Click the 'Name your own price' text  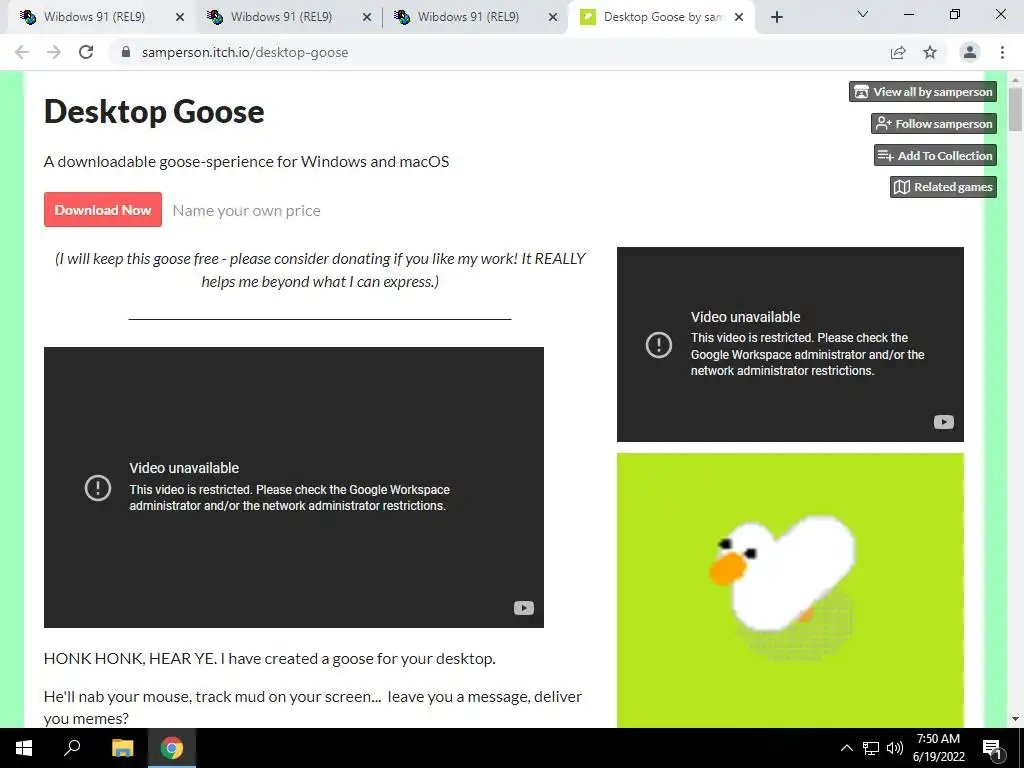(x=246, y=210)
